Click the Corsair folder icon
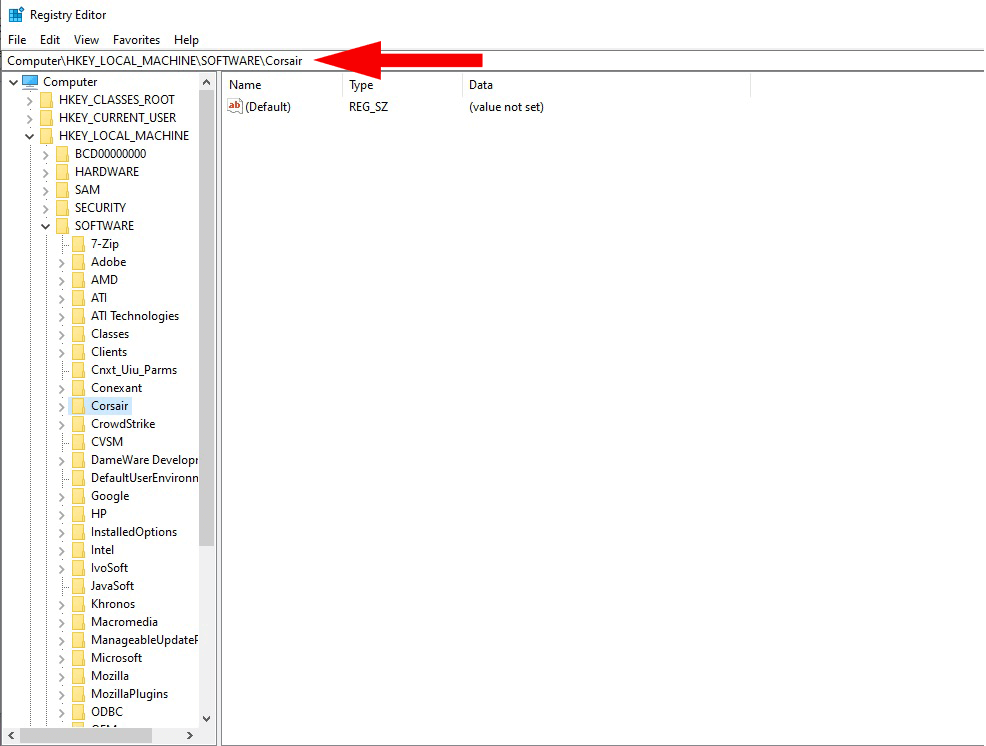986x746 pixels. point(78,406)
